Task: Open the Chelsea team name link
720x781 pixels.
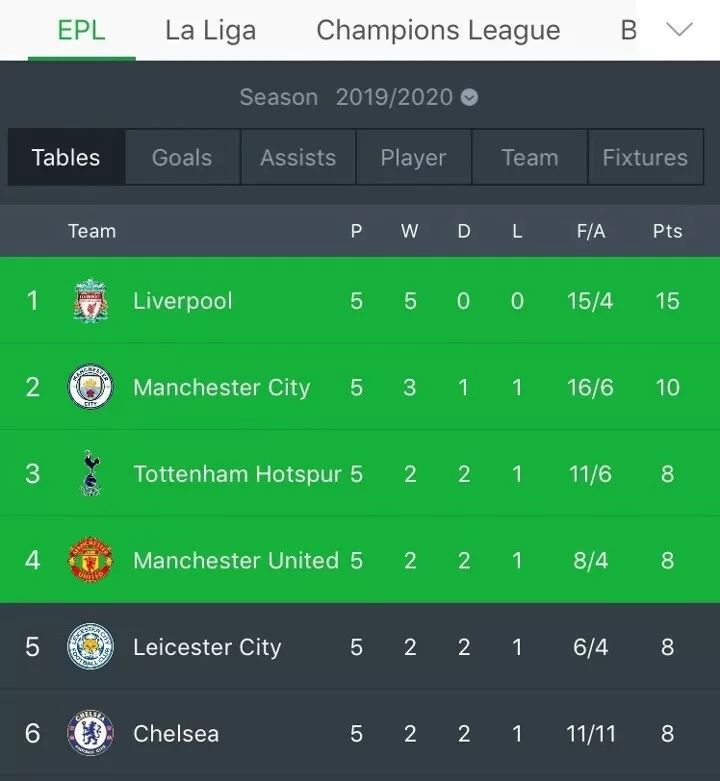Action: [175, 733]
